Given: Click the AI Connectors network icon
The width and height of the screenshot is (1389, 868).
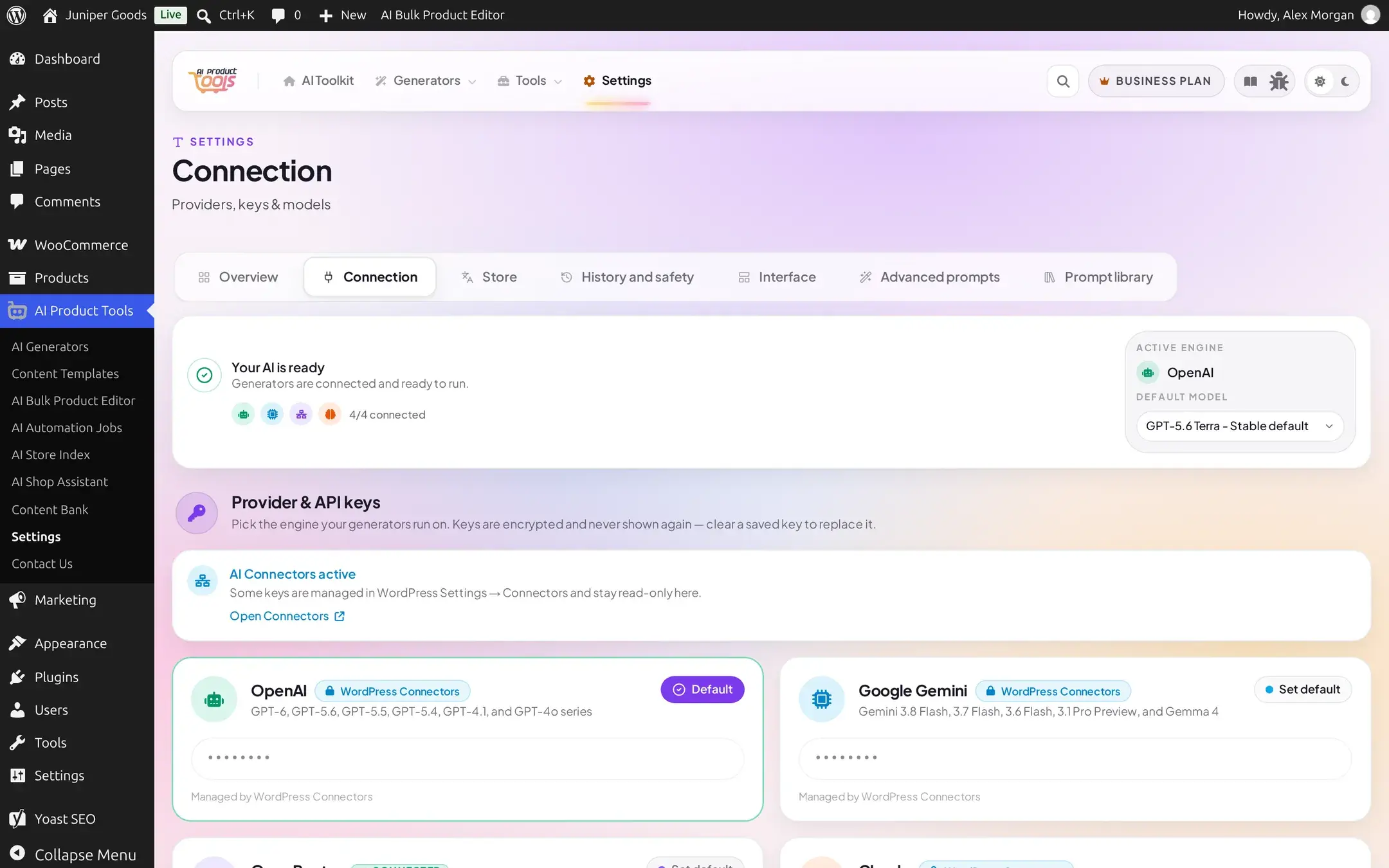Looking at the screenshot, I should (203, 581).
